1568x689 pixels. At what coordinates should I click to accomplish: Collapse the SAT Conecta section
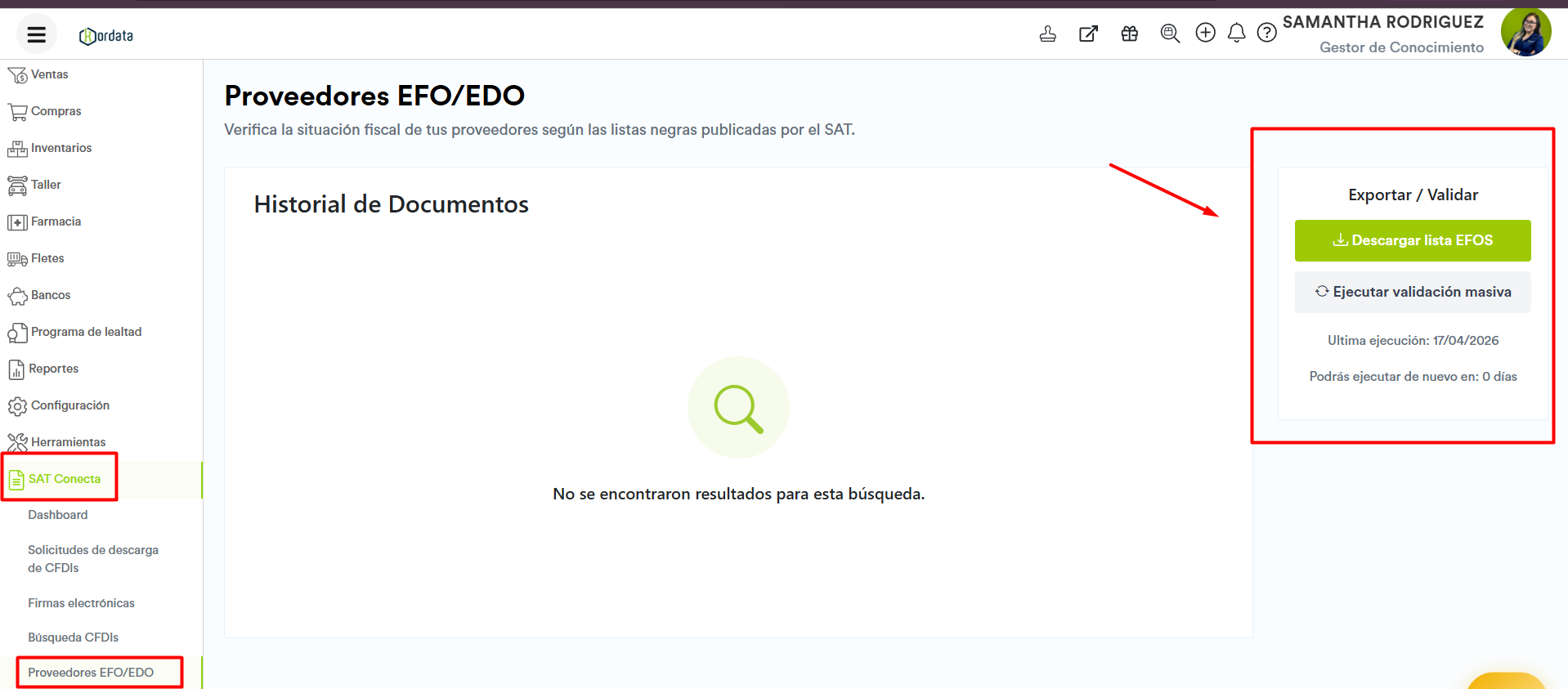click(x=64, y=479)
